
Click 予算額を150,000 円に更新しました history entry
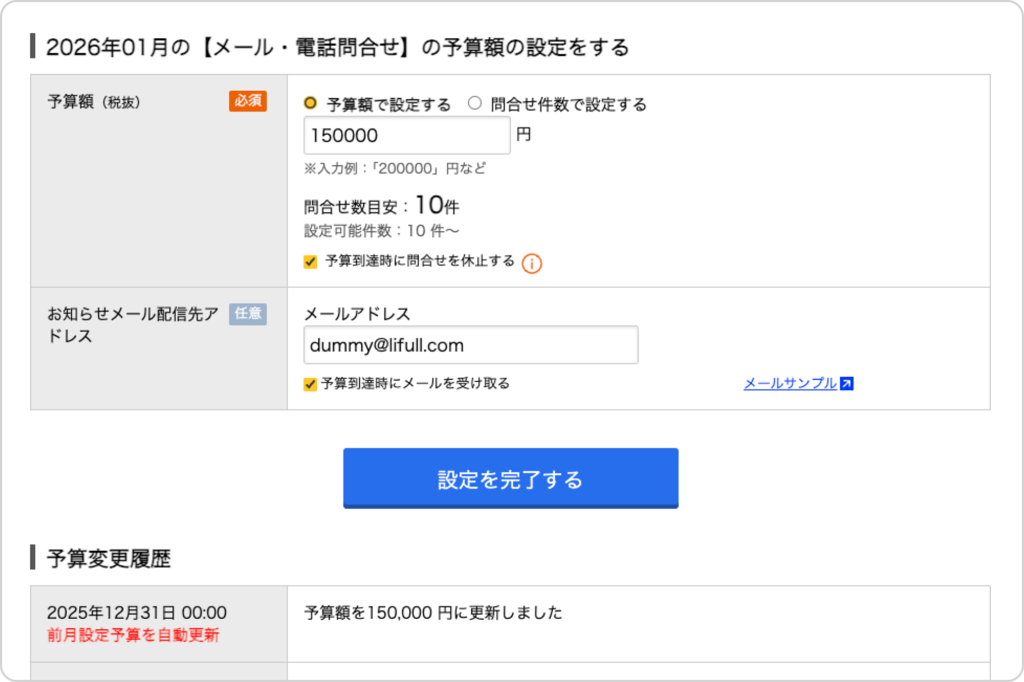pyautogui.click(x=433, y=612)
